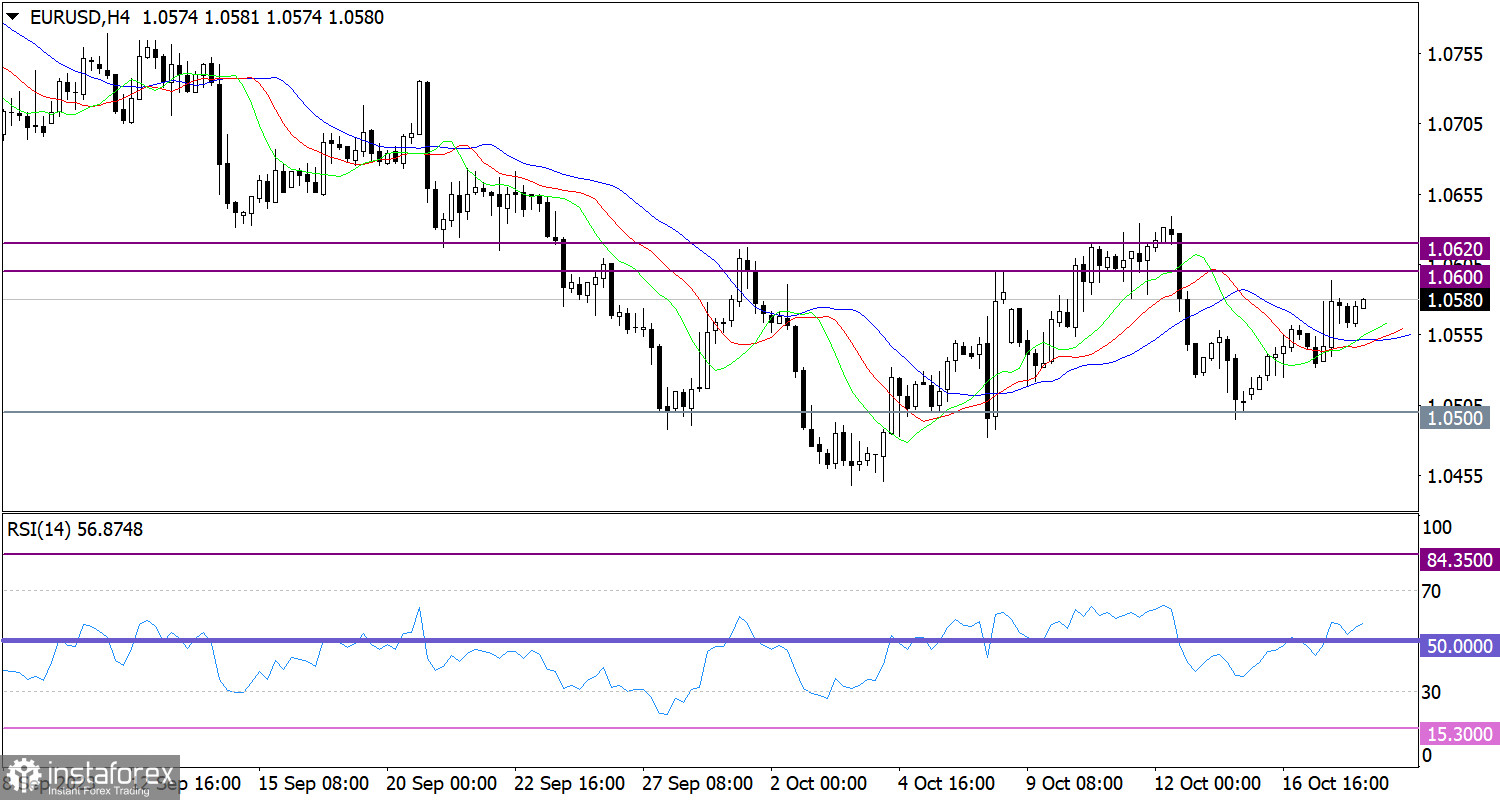Click the 30 label on RSI scale

[x=1432, y=691]
